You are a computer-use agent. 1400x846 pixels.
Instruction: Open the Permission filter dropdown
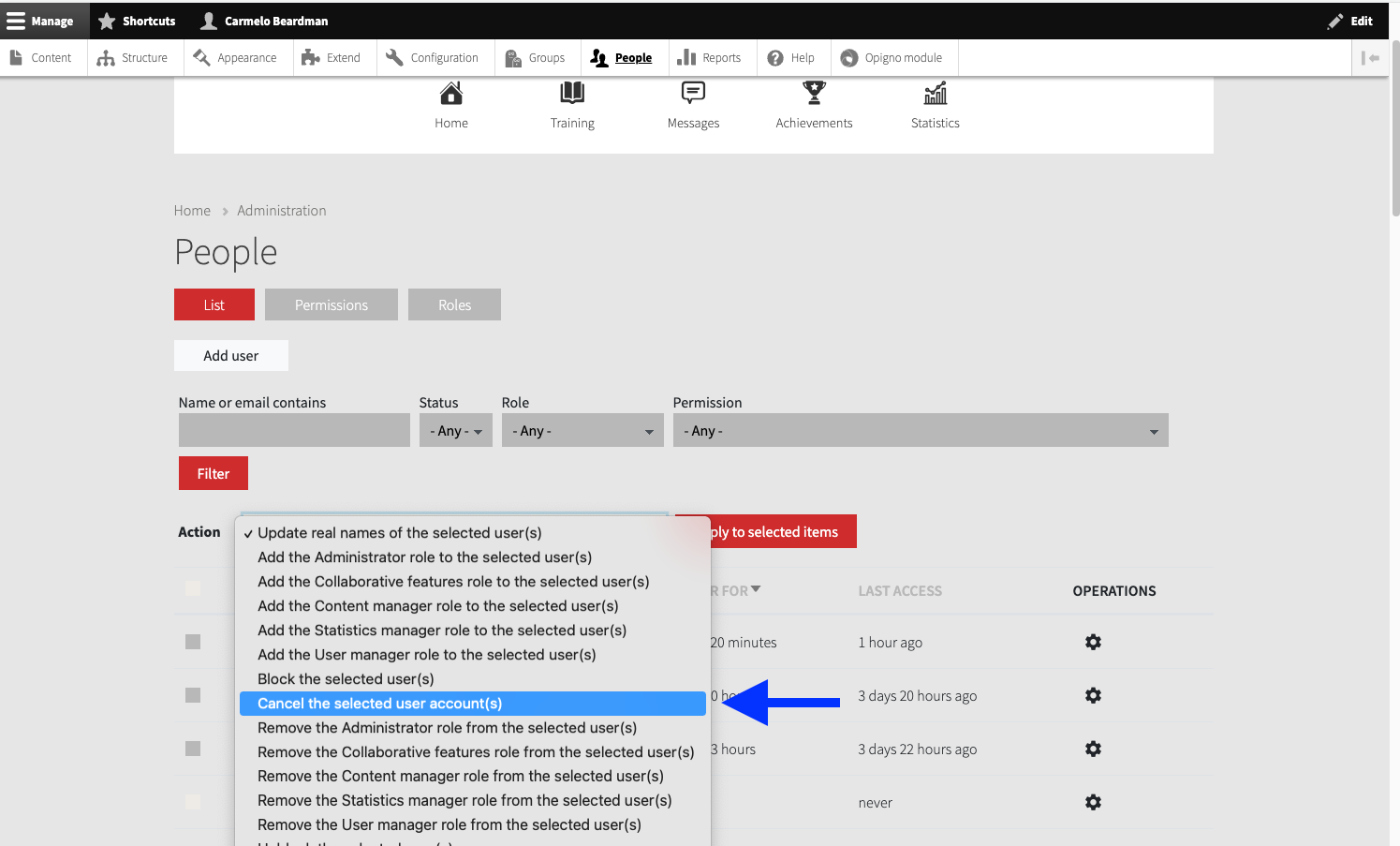(x=921, y=430)
